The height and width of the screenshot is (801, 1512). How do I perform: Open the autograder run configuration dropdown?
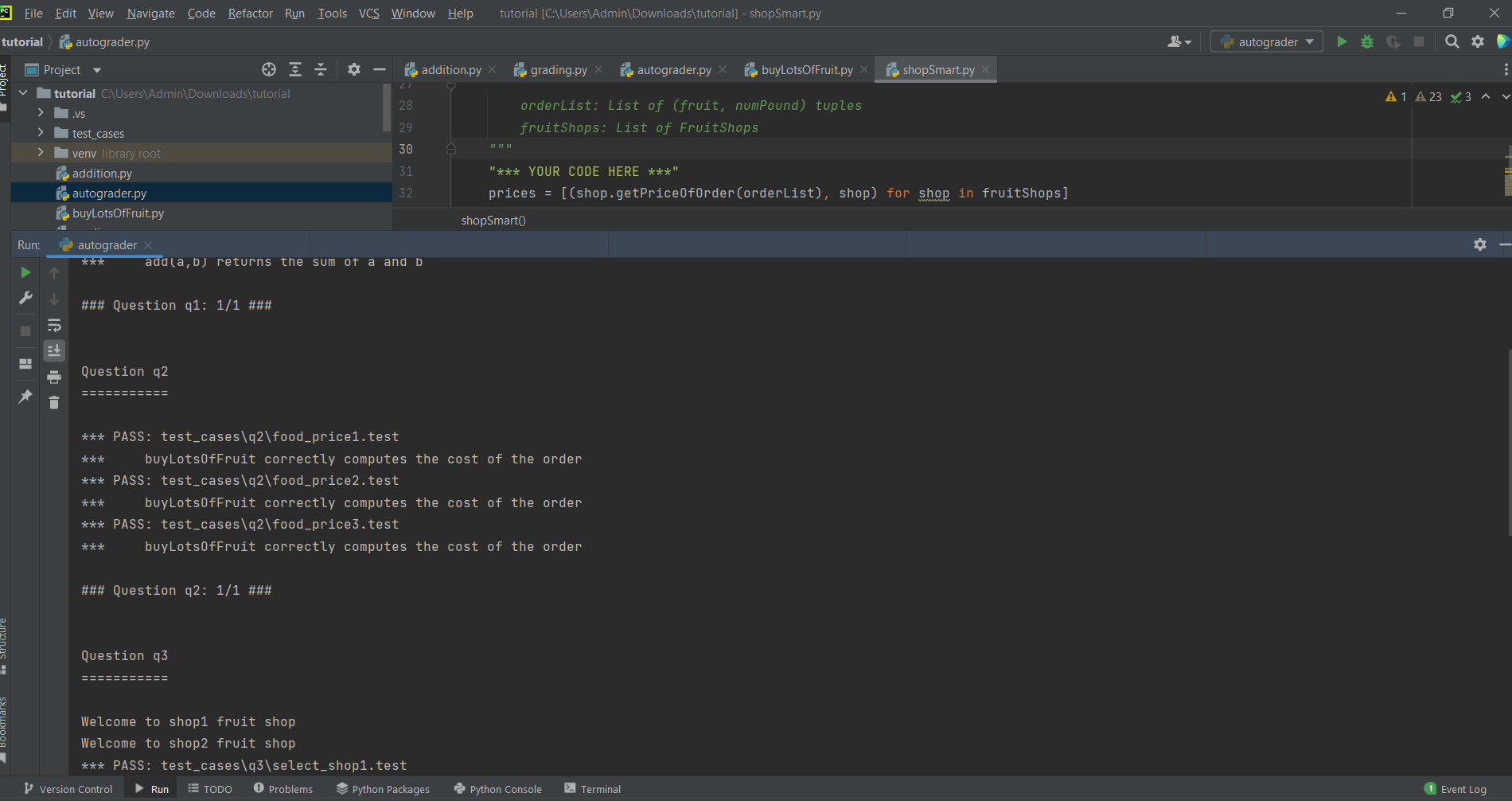[x=1309, y=41]
